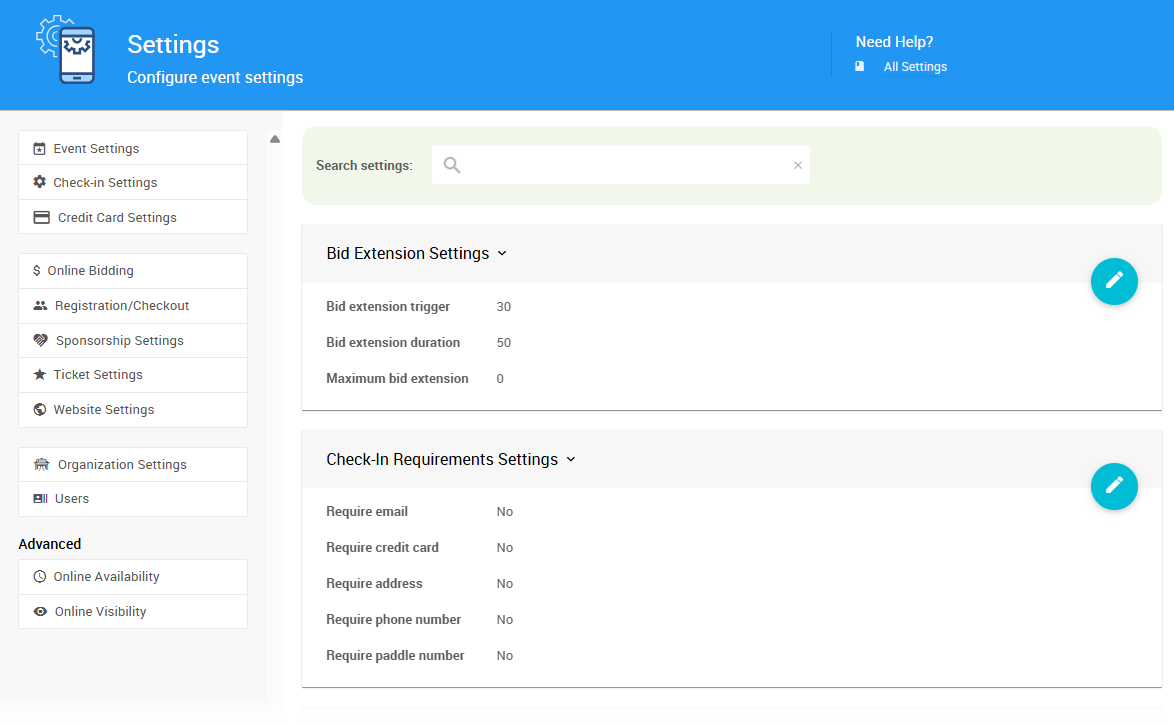The width and height of the screenshot is (1174, 725).
Task: Open Event Settings via its calendar icon
Action: click(38, 148)
